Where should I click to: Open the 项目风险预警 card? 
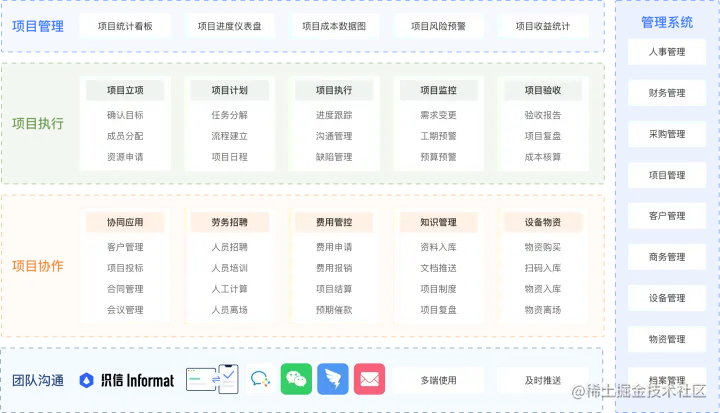point(439,26)
